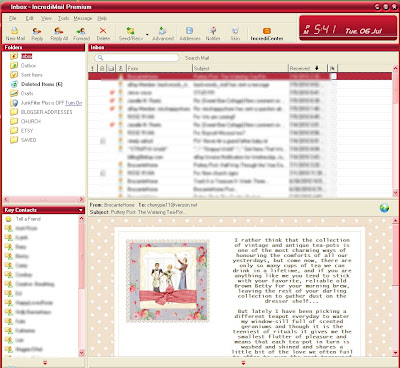400x368 pixels.
Task: Open the ETSY folder
Action: pos(27,131)
